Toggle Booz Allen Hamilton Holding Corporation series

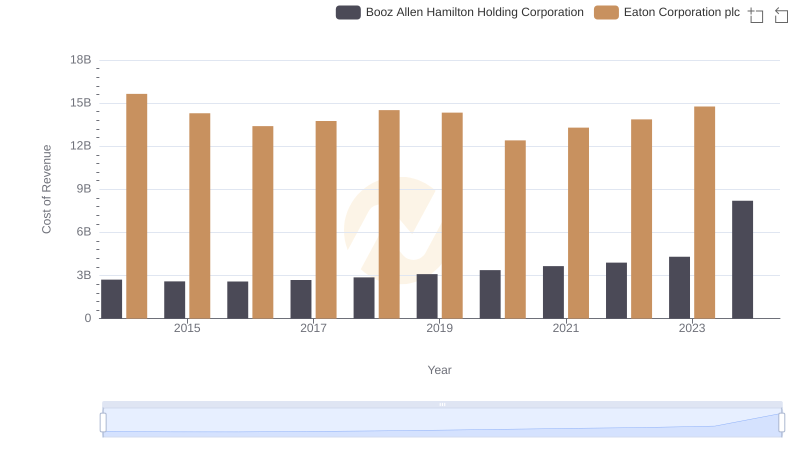[459, 12]
